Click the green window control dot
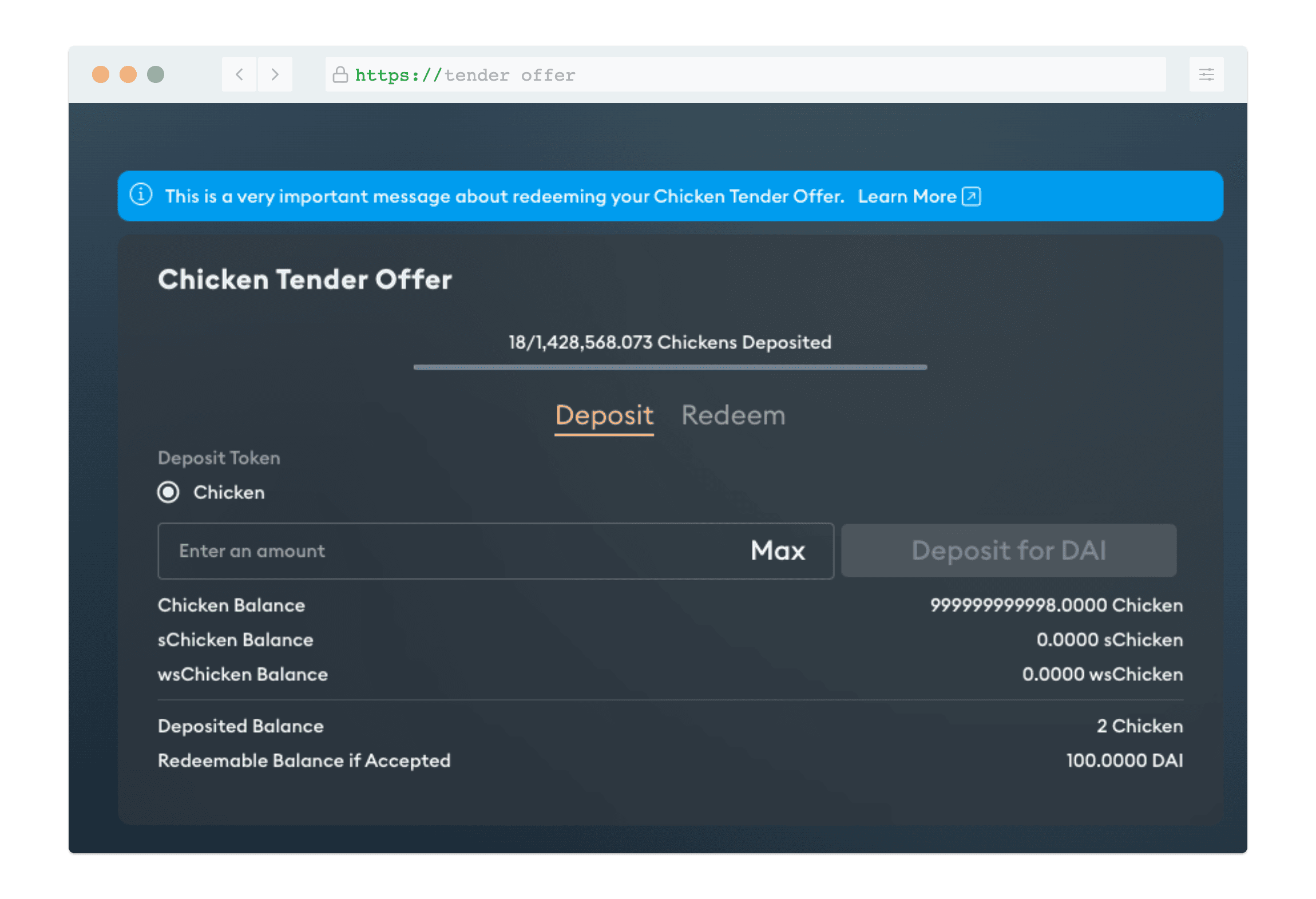Image resolution: width=1316 pixels, height=899 pixels. 156,74
